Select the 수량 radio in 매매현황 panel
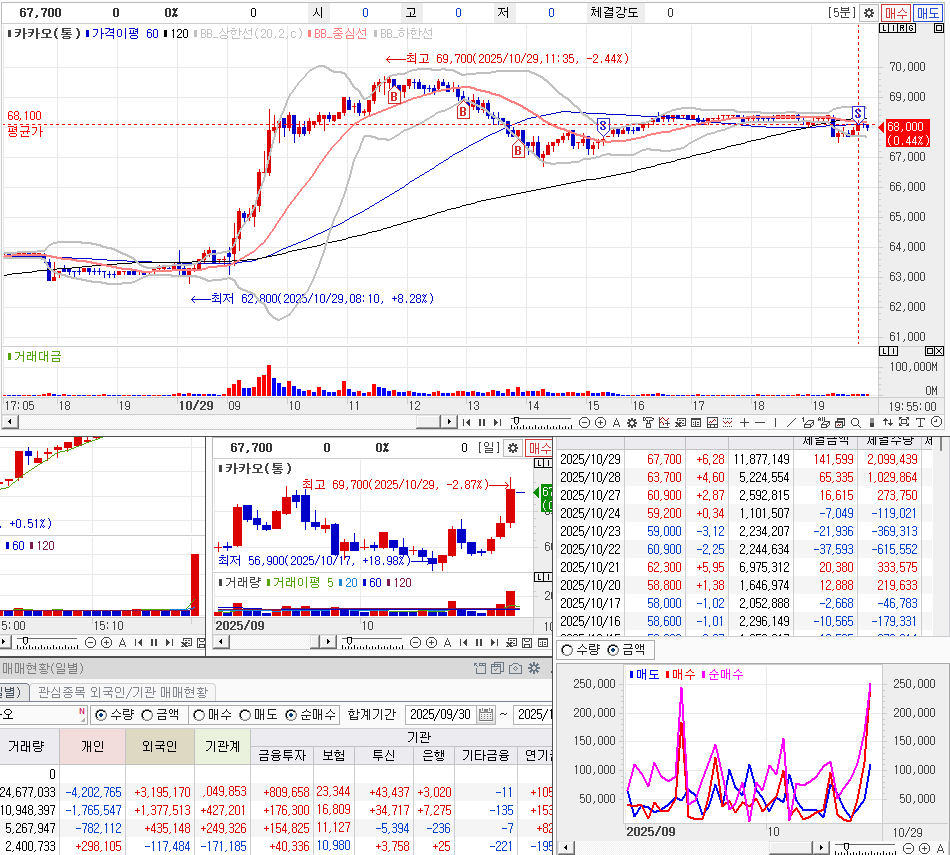The width and height of the screenshot is (950, 855). (x=101, y=715)
